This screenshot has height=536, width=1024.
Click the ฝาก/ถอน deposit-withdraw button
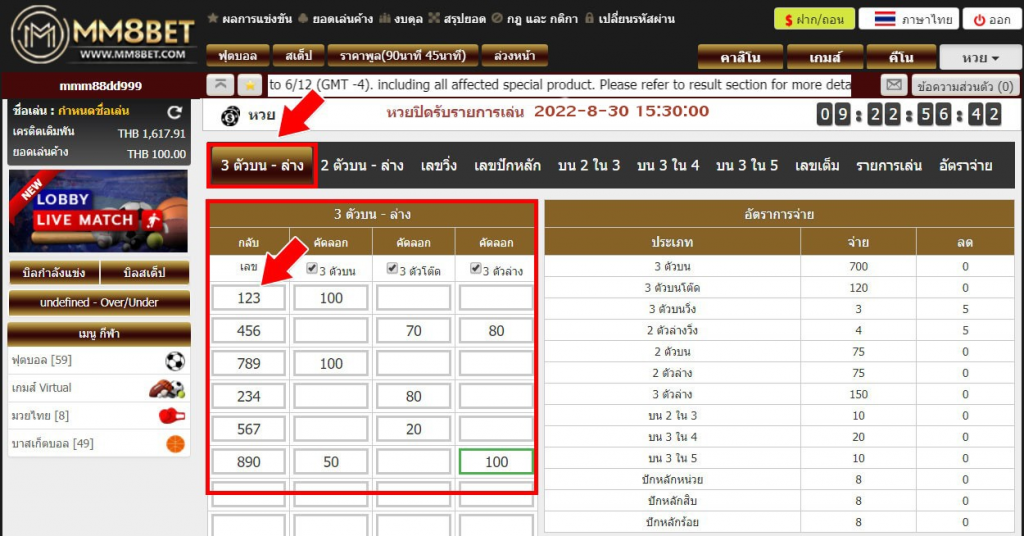(814, 19)
